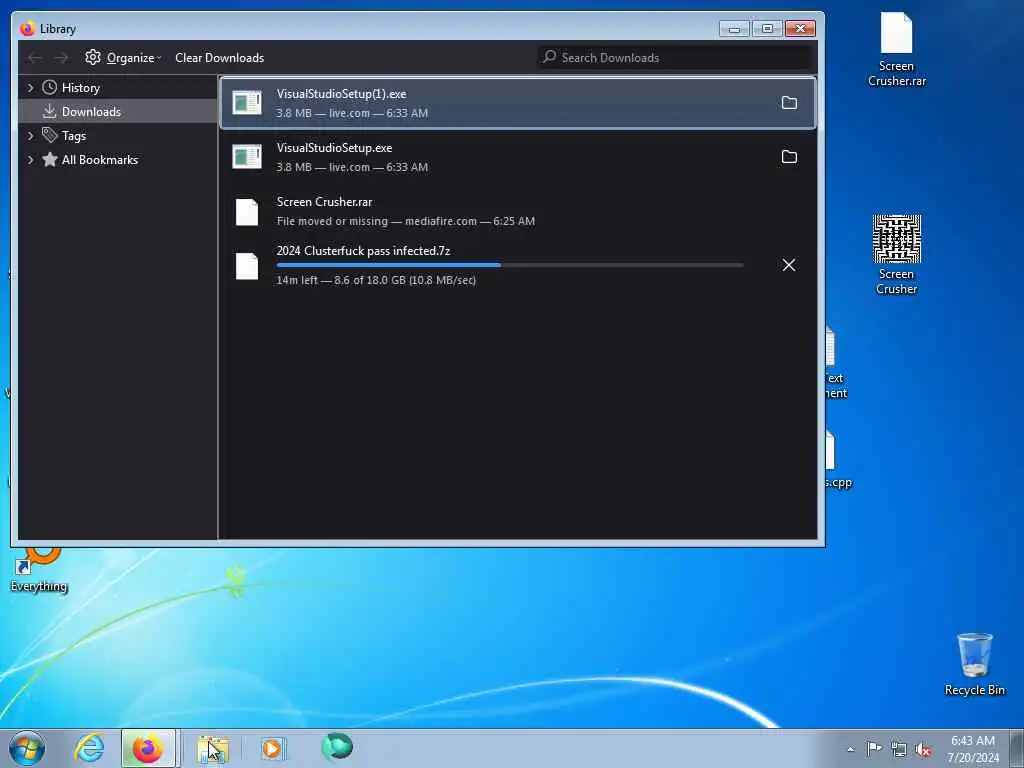Screen dimensions: 1024x768
Task: Select the Recycle Bin desktop icon
Action: click(x=974, y=664)
